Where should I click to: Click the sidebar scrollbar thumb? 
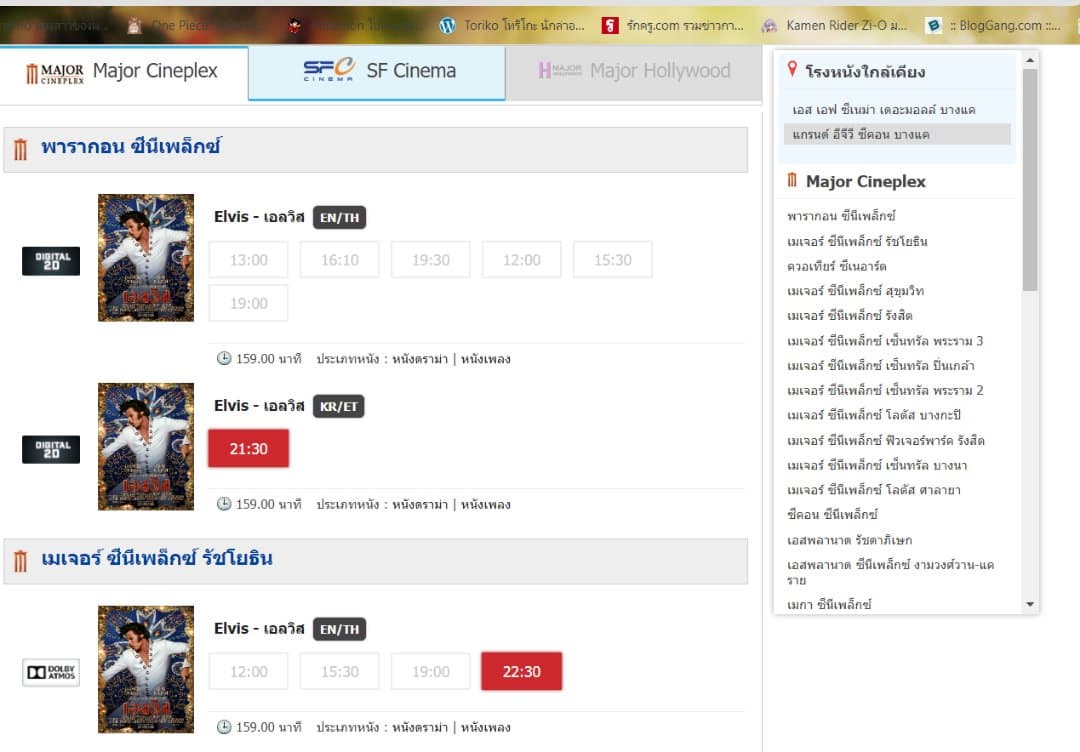pyautogui.click(x=1030, y=180)
